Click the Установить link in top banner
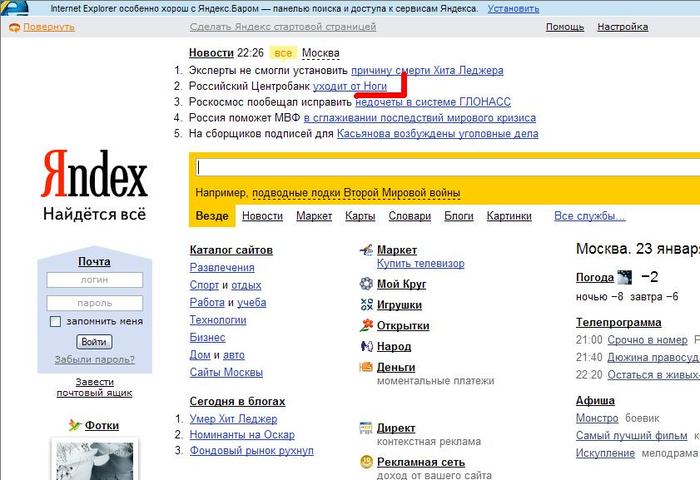This screenshot has width=700, height=480. [513, 8]
